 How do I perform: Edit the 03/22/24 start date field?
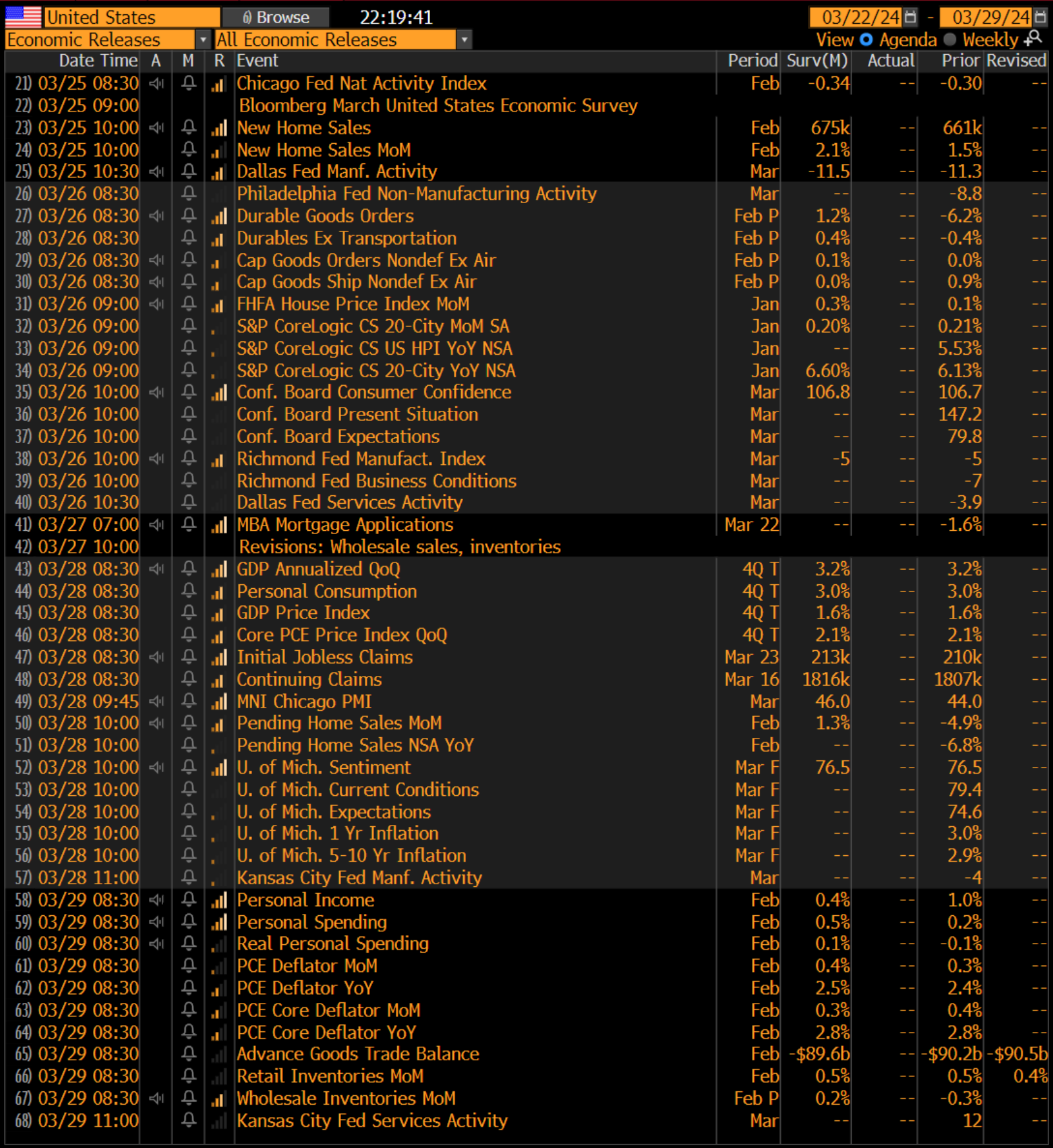pos(856,17)
